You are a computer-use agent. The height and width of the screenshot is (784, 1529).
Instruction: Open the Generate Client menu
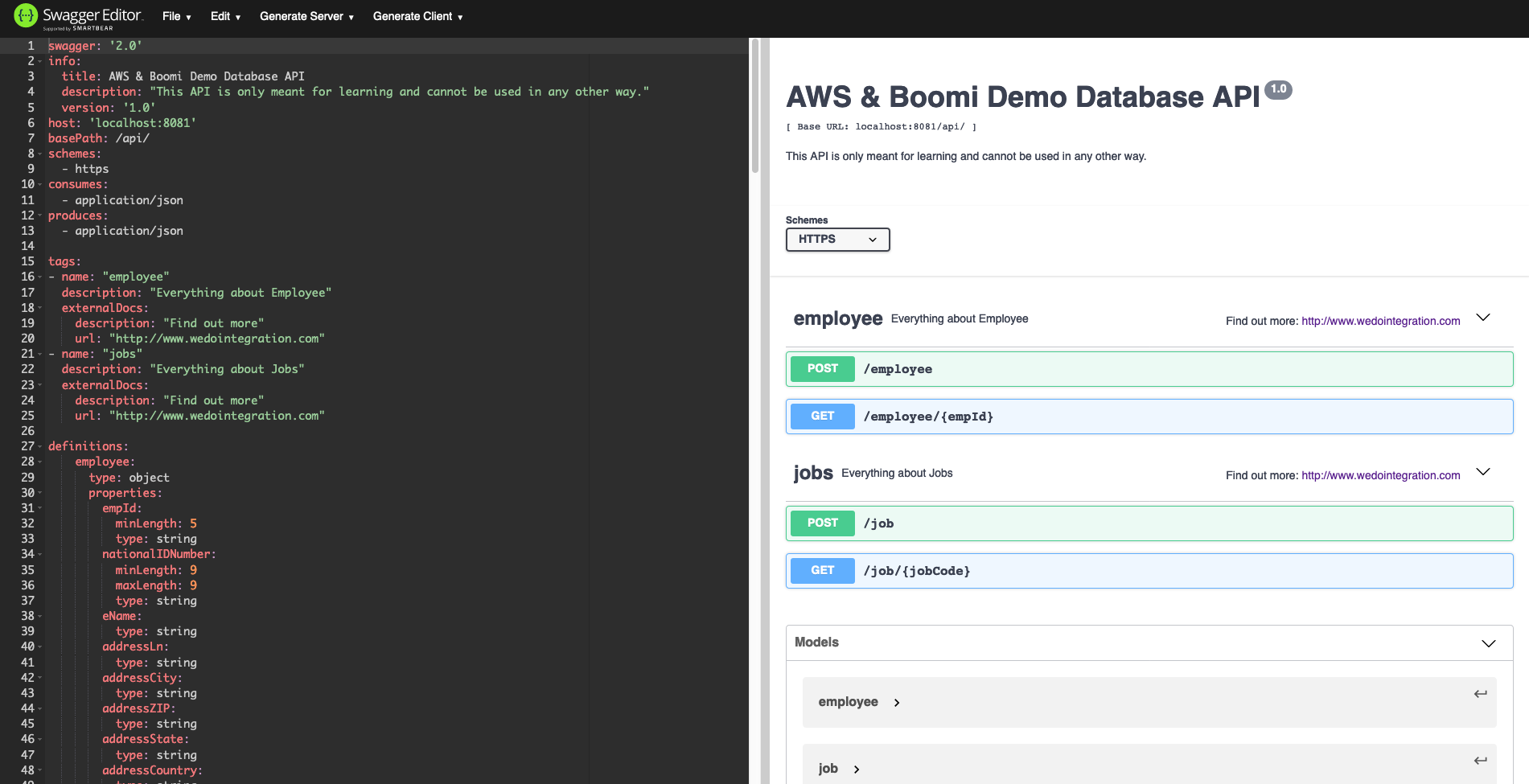417,16
